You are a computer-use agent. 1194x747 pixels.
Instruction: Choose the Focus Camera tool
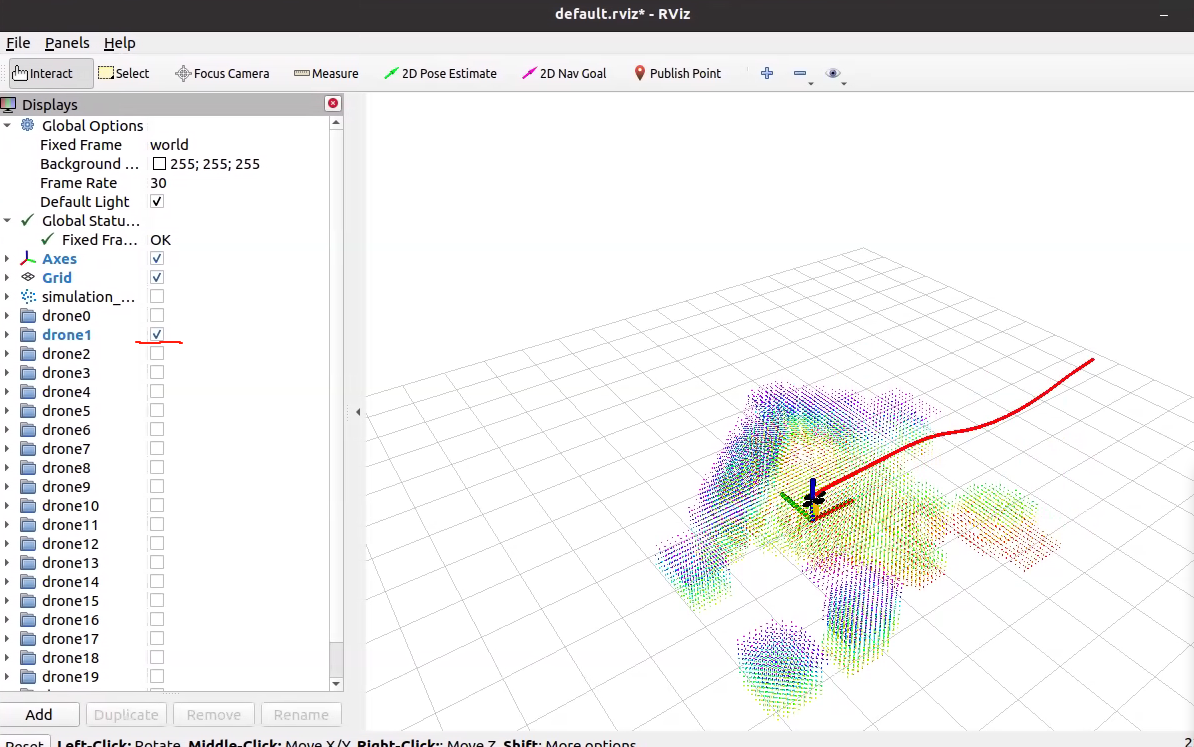click(x=222, y=73)
